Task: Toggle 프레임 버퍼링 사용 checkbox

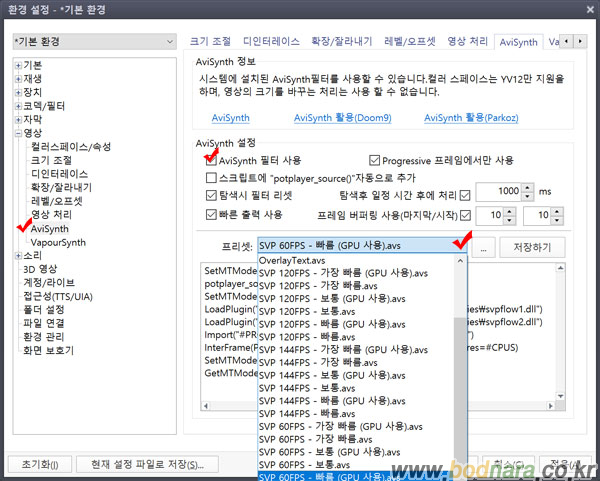Action: tap(465, 215)
